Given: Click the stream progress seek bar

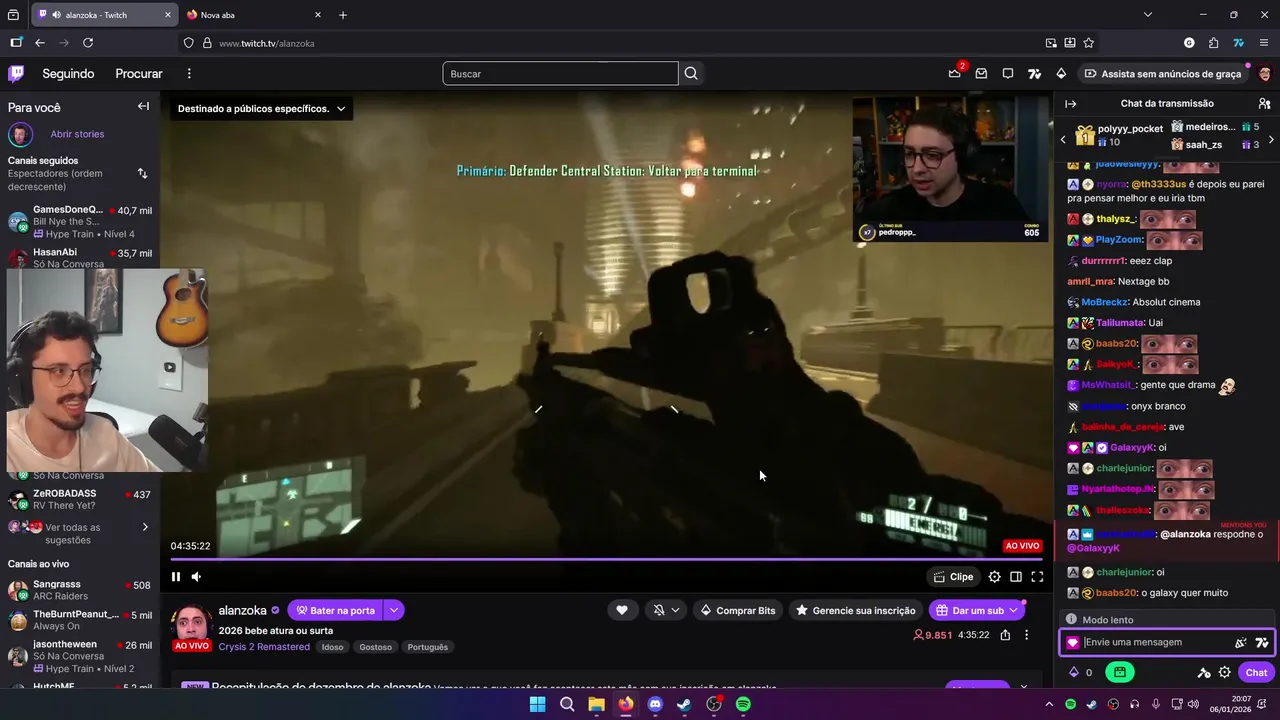Looking at the screenshot, I should tap(606, 559).
